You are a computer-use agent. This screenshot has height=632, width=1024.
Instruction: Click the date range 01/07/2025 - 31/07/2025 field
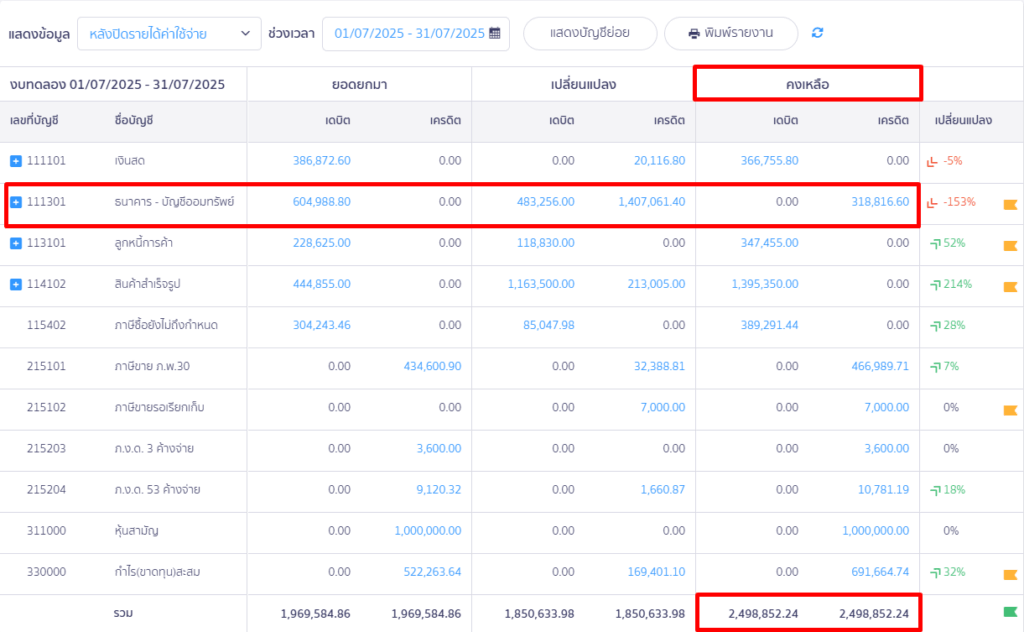[x=409, y=33]
